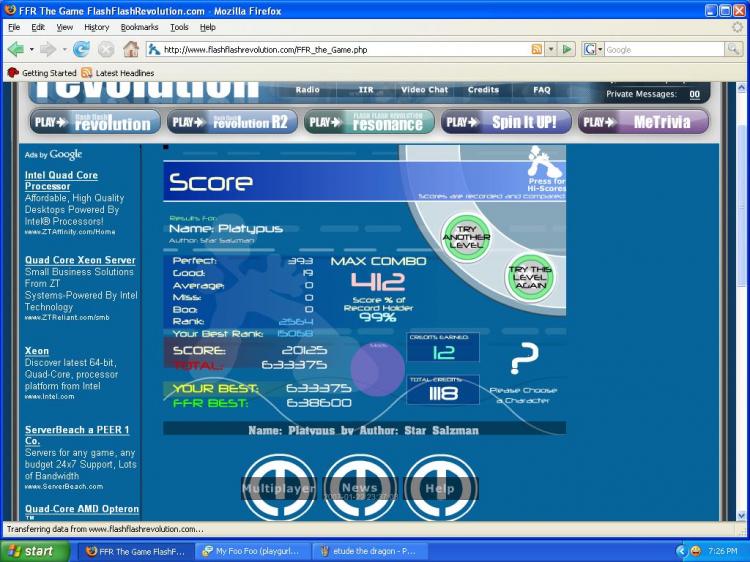Open the Intel Quad Core Processor ad link
Screen dimensions: 750x562
click(x=61, y=181)
